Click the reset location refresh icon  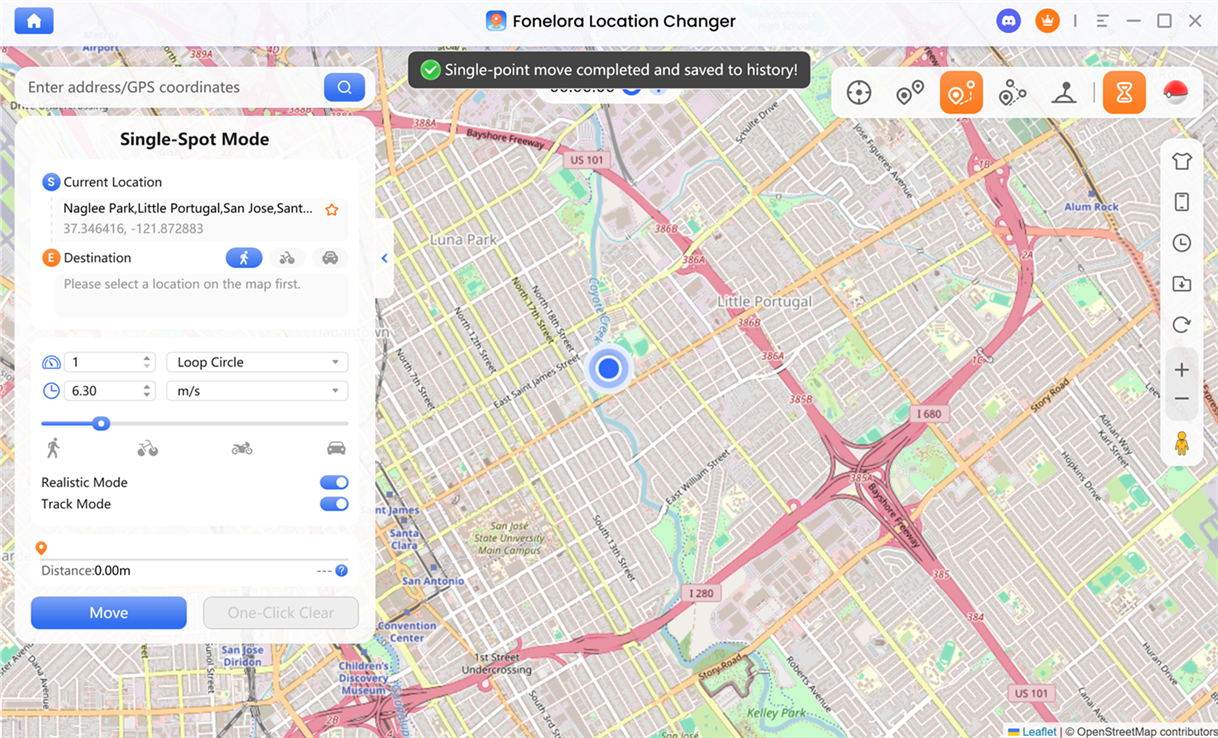(1181, 325)
